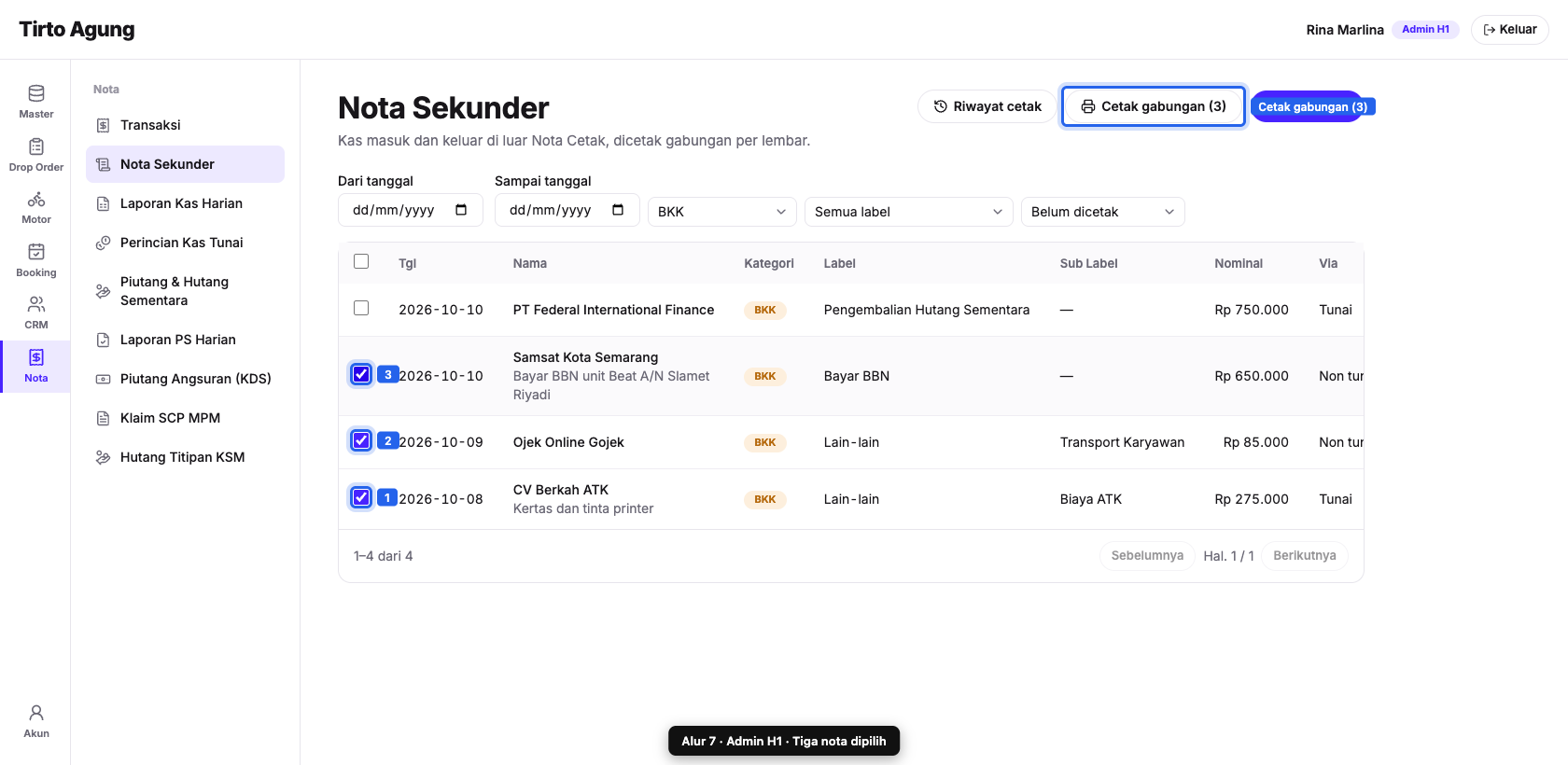The height and width of the screenshot is (765, 1568).
Task: Open the Semua label dropdown
Action: coord(909,212)
